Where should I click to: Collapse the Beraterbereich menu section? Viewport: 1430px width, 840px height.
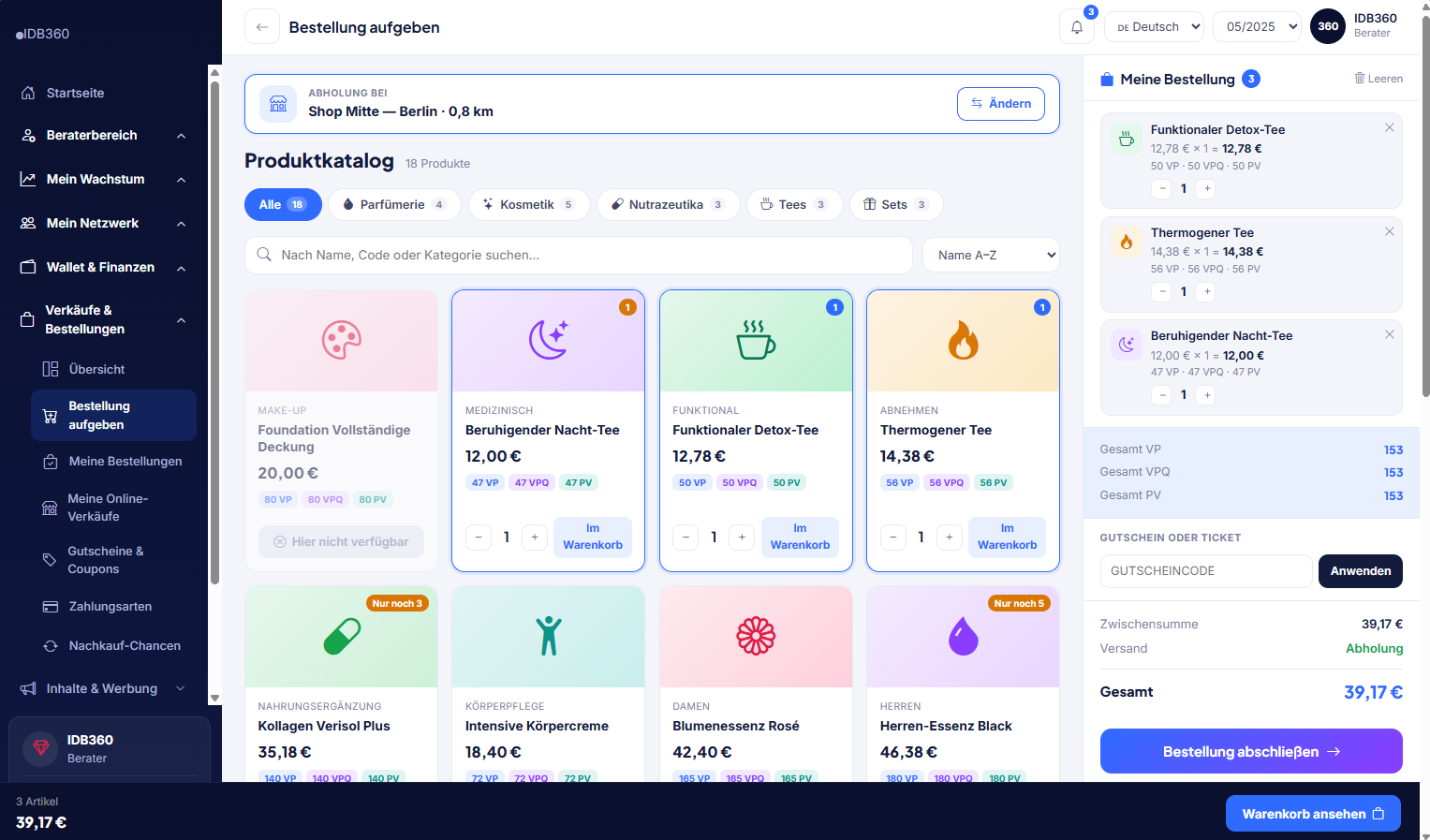pos(181,136)
